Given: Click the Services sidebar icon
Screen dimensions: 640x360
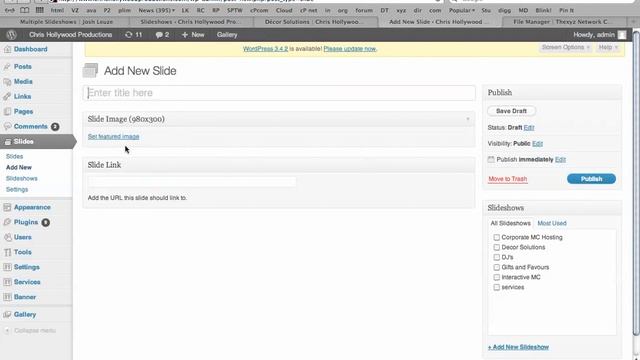Looking at the screenshot, I should (x=7, y=282).
